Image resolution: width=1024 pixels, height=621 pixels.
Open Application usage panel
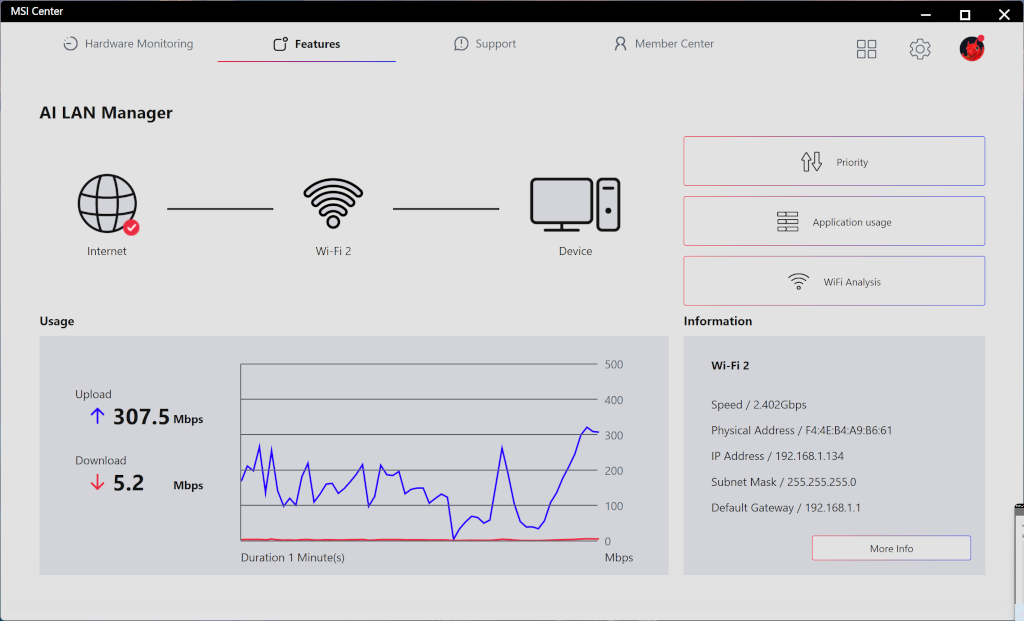pos(834,221)
